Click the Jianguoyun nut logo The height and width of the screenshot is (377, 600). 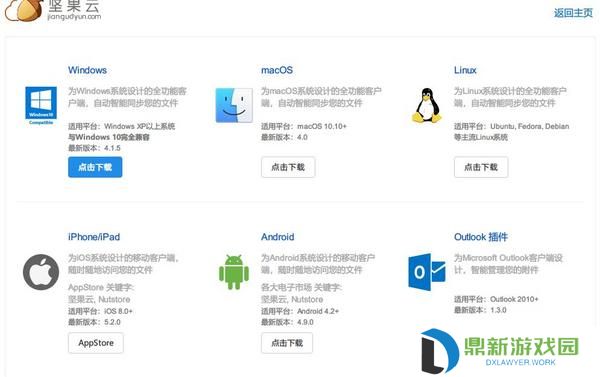point(24,10)
